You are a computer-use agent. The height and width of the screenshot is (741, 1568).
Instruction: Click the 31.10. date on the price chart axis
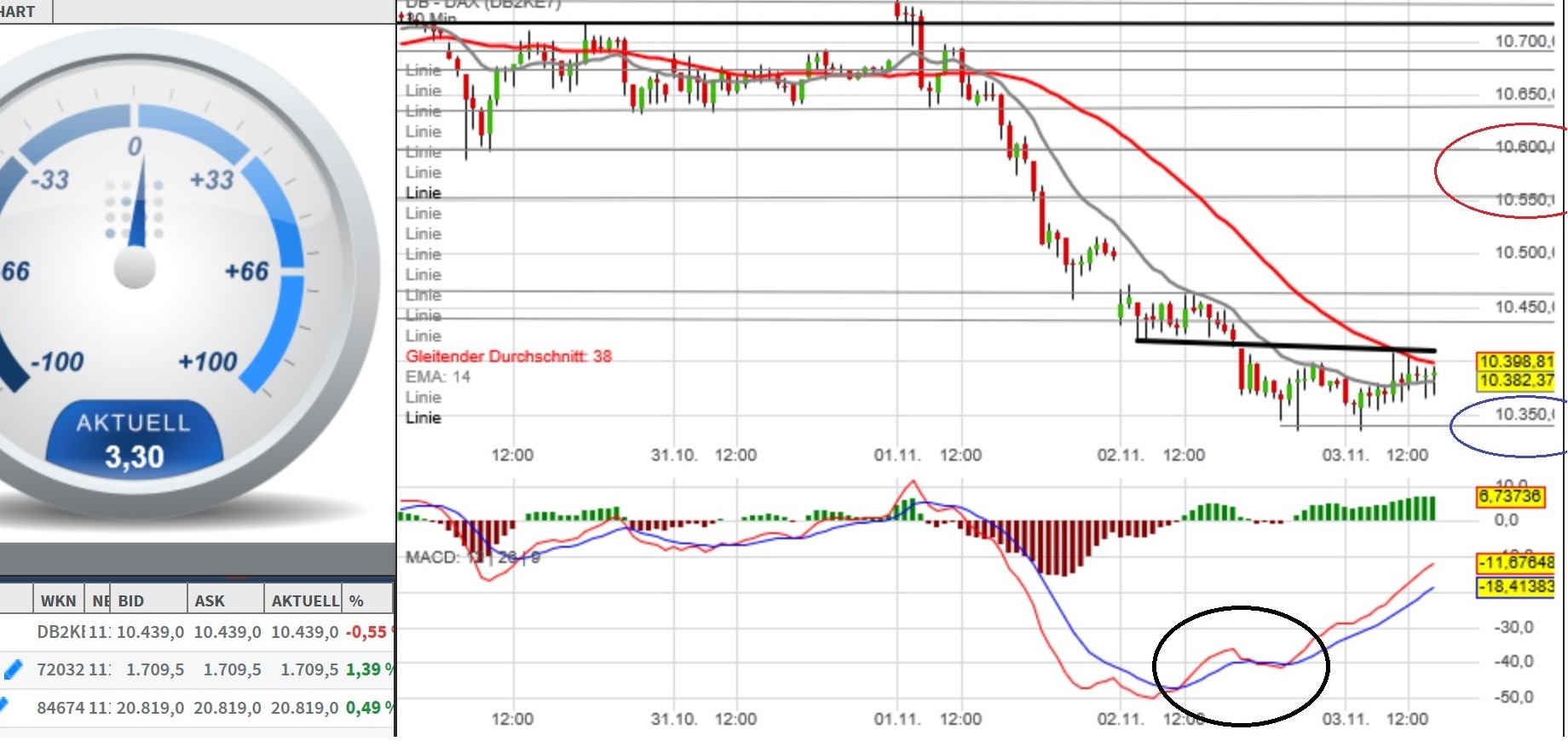pyautogui.click(x=674, y=455)
